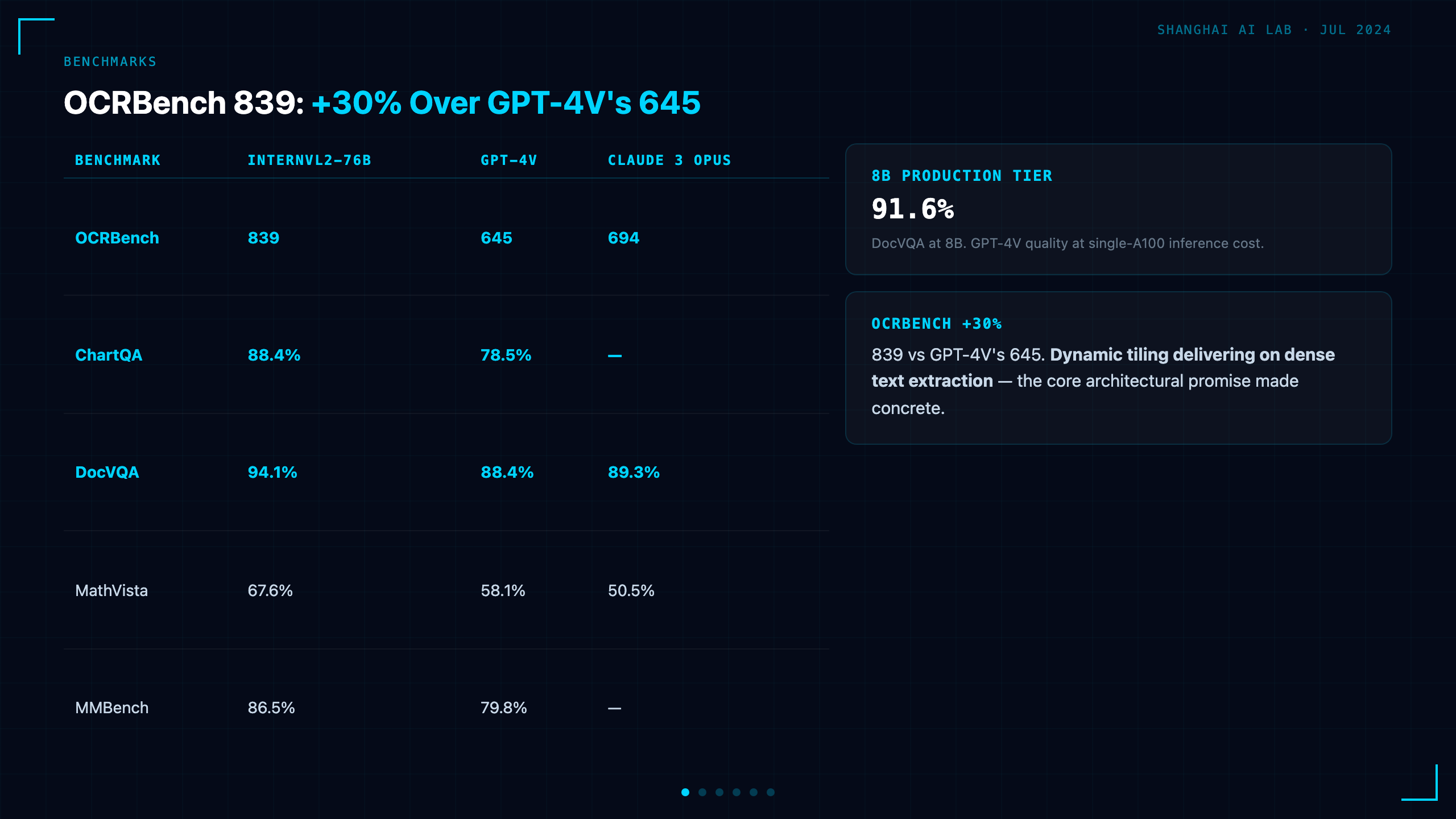Image resolution: width=1456 pixels, height=819 pixels.
Task: Navigate to fifth pagination dot
Action: tap(754, 792)
